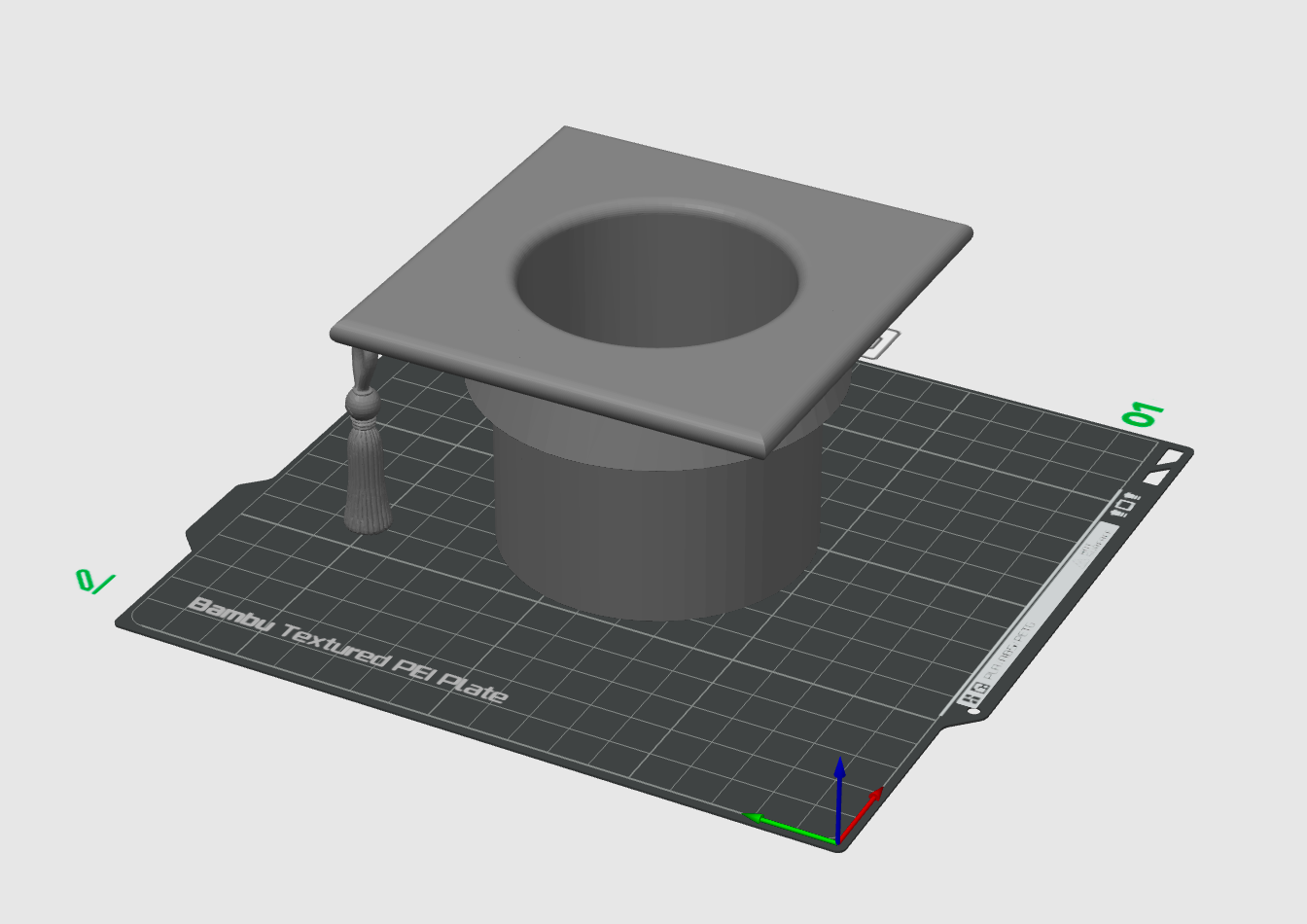Click the round knot above the tassel
This screenshot has height=924, width=1307.
coord(364,400)
